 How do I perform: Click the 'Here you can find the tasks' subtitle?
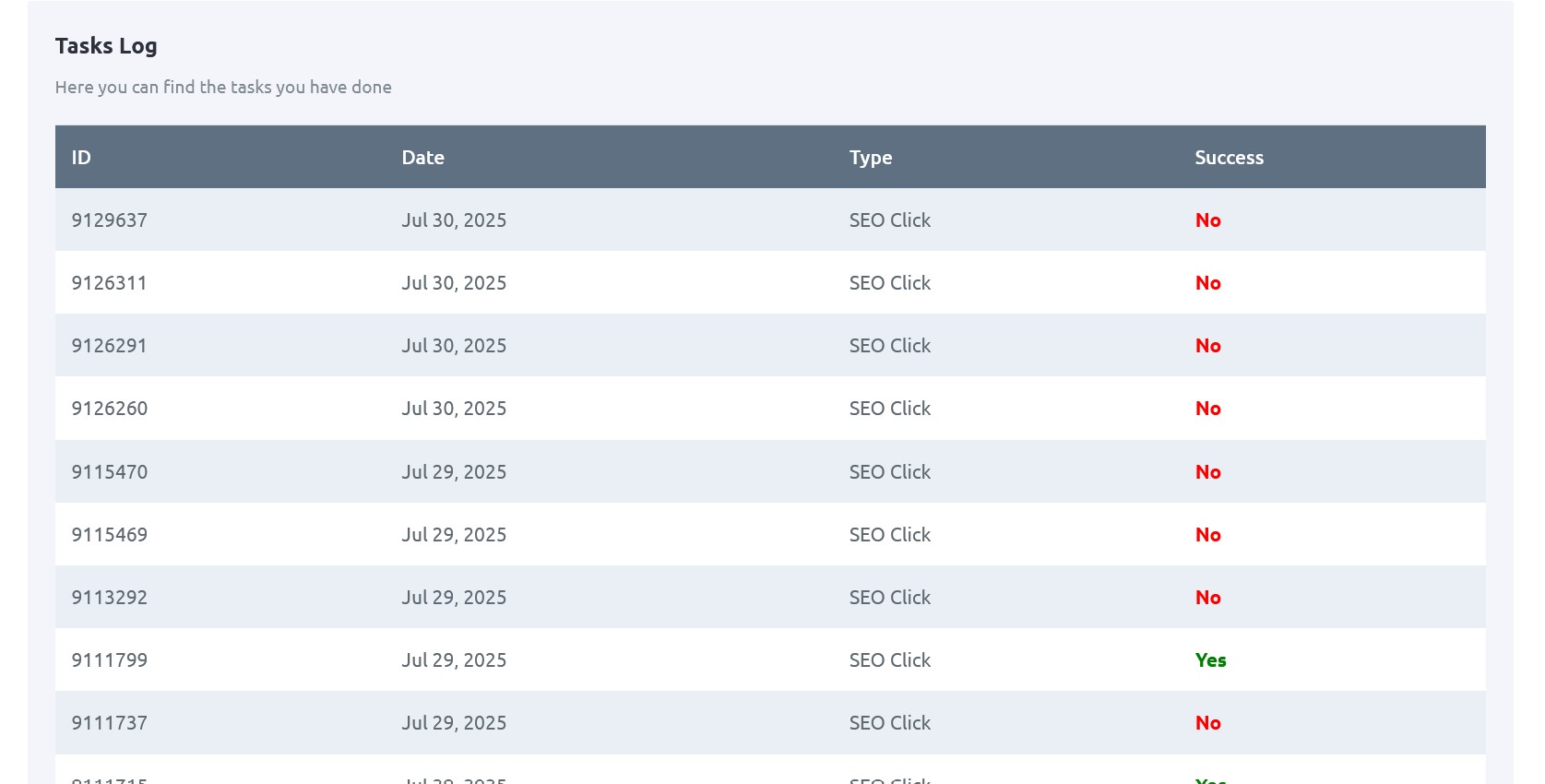223,87
